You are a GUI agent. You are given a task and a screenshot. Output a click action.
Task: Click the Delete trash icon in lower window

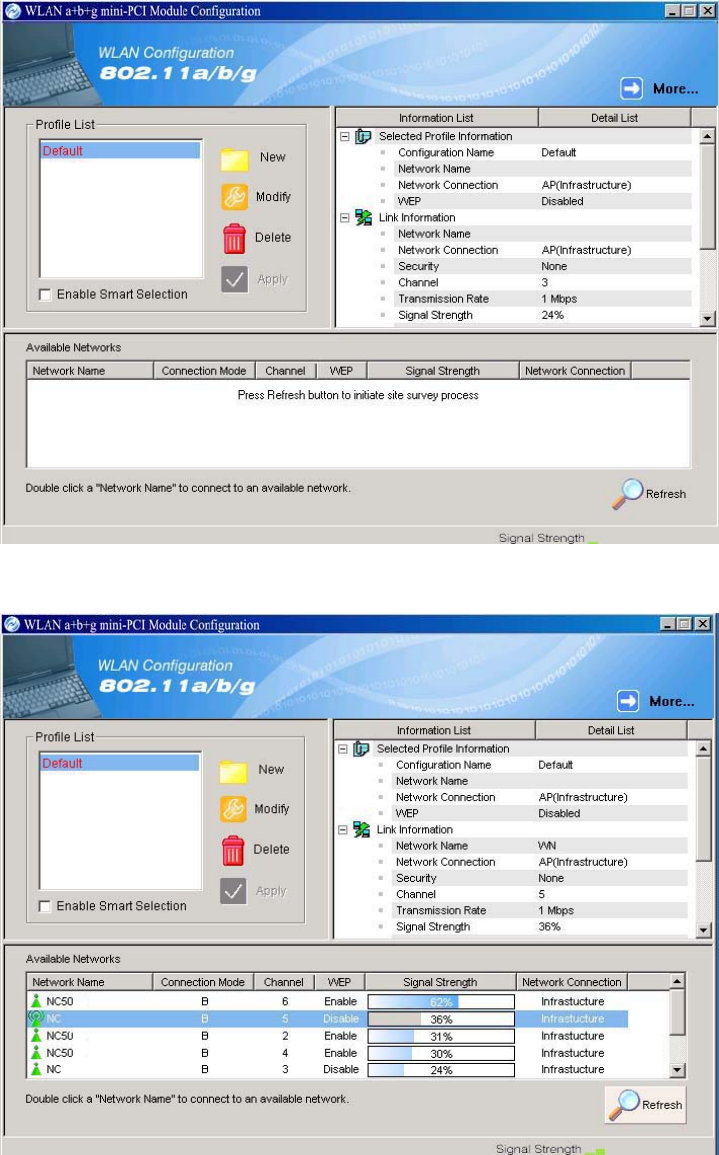click(x=233, y=850)
